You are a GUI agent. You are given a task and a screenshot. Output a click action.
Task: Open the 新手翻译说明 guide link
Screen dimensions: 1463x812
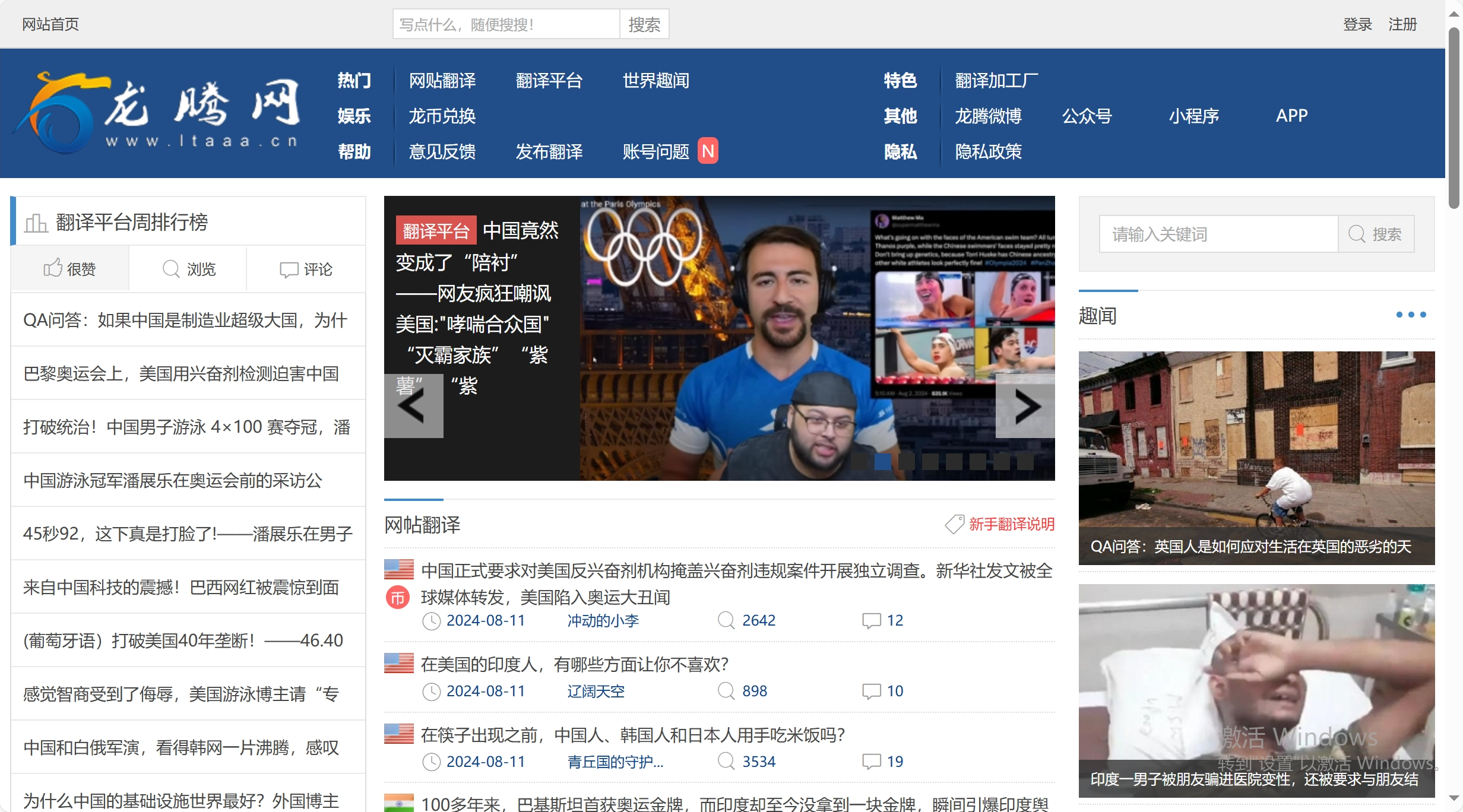[1011, 525]
